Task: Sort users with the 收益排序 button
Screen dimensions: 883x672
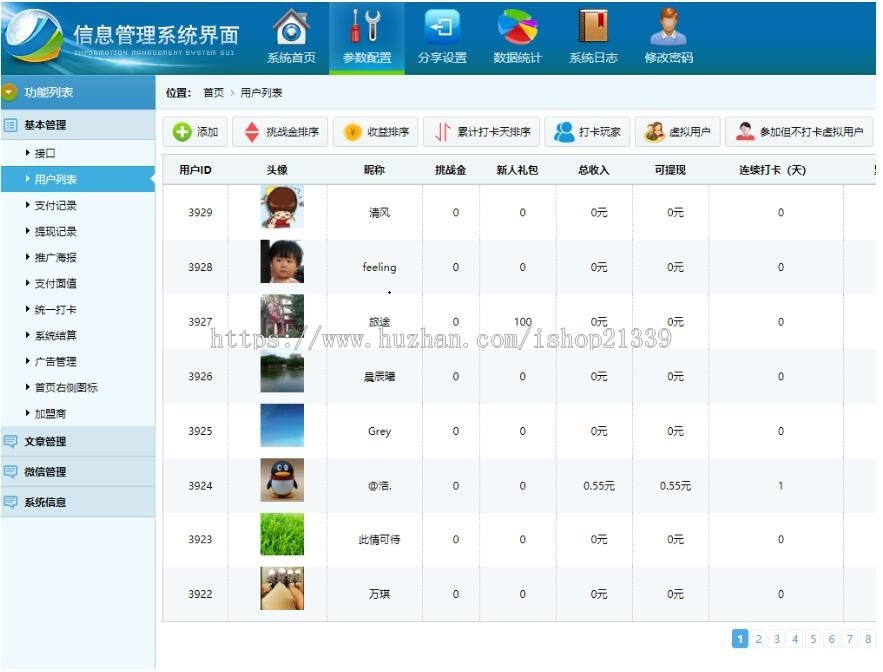Action: (x=376, y=132)
